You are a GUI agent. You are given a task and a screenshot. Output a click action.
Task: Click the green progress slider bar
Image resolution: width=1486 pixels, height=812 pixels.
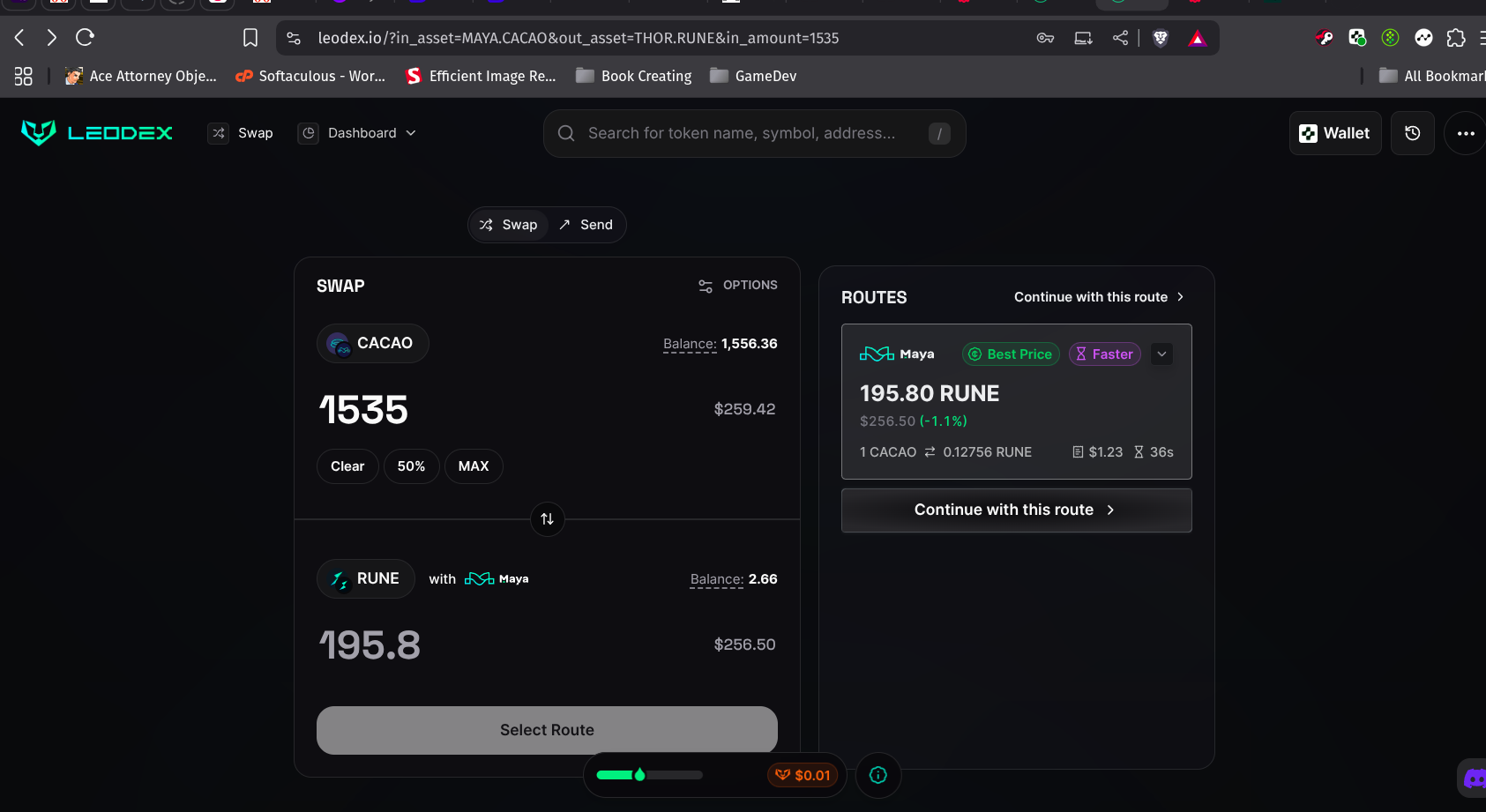(x=649, y=775)
